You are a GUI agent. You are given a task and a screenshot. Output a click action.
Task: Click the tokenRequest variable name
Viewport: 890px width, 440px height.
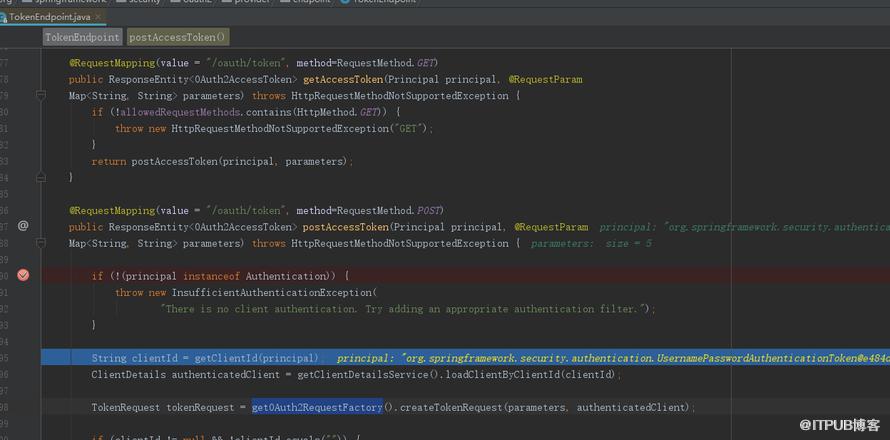[200, 408]
